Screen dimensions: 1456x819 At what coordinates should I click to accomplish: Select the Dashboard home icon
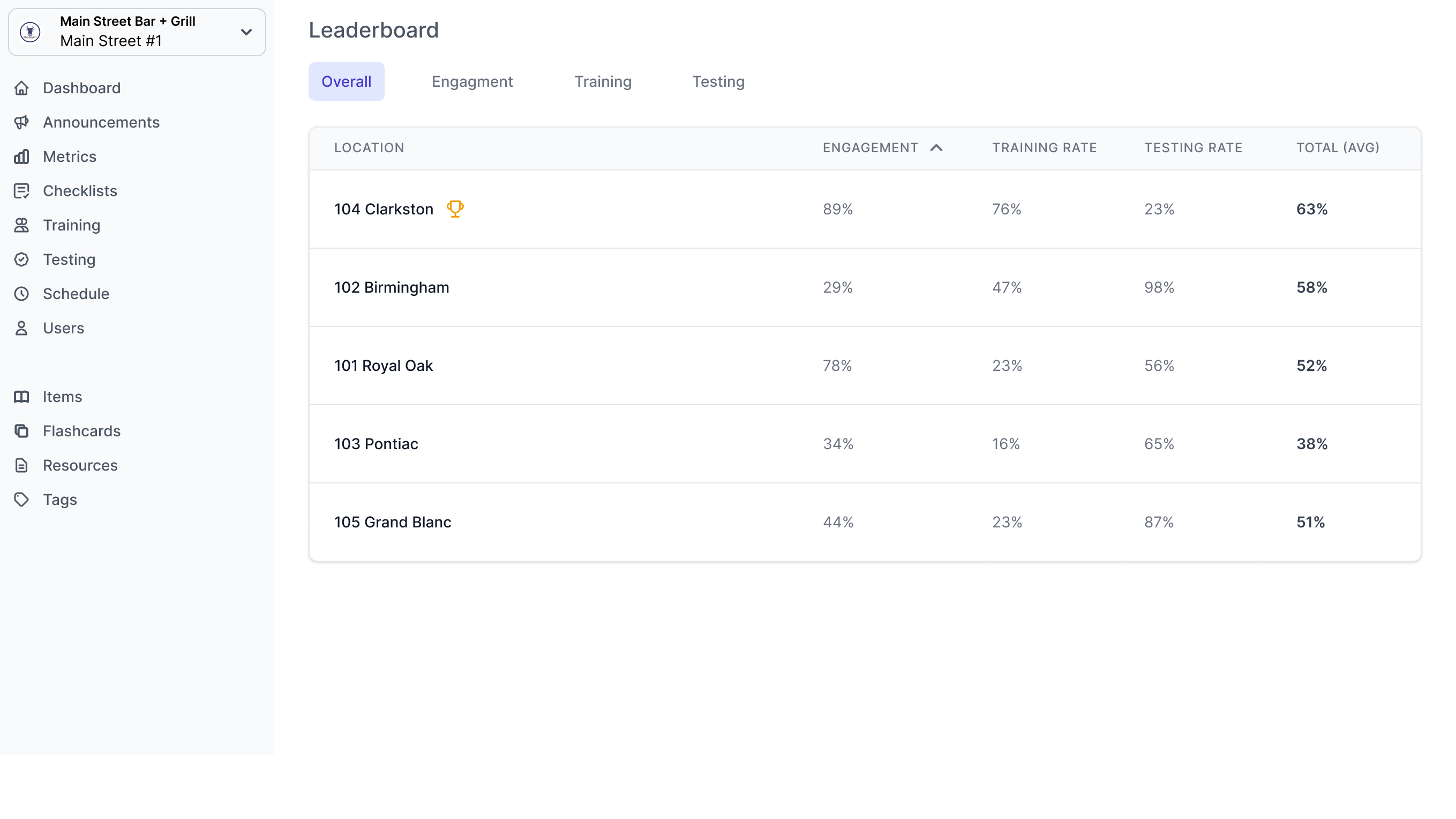click(x=22, y=88)
